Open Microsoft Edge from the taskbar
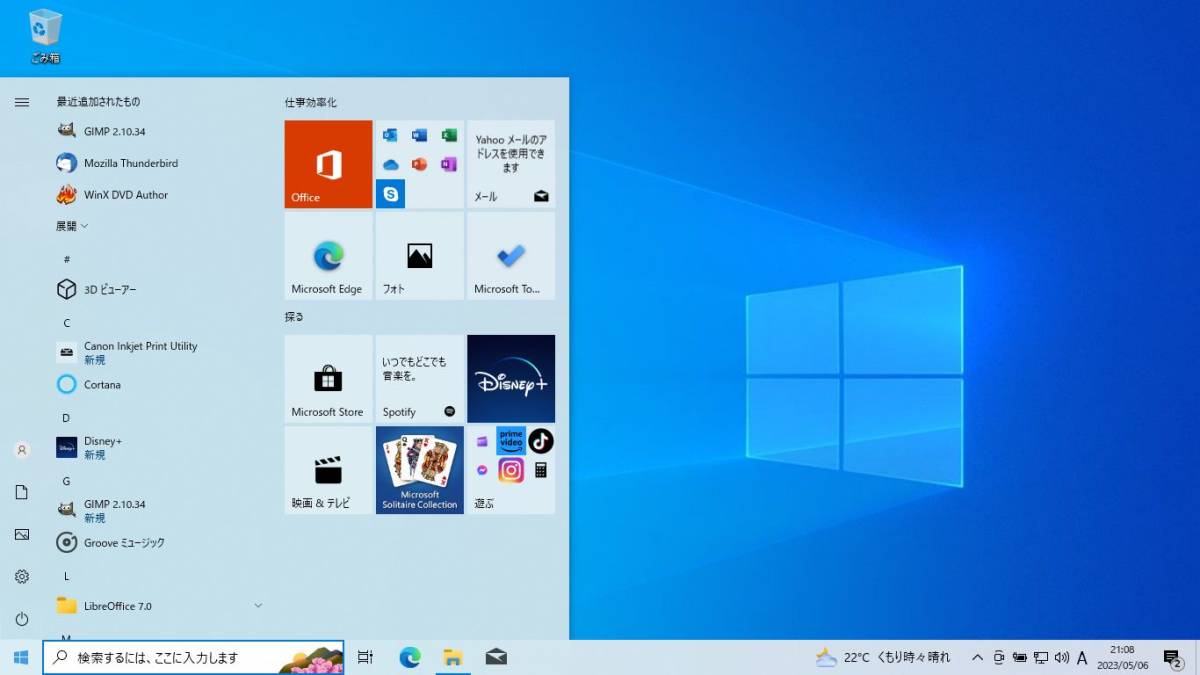This screenshot has width=1200, height=675. (x=410, y=657)
